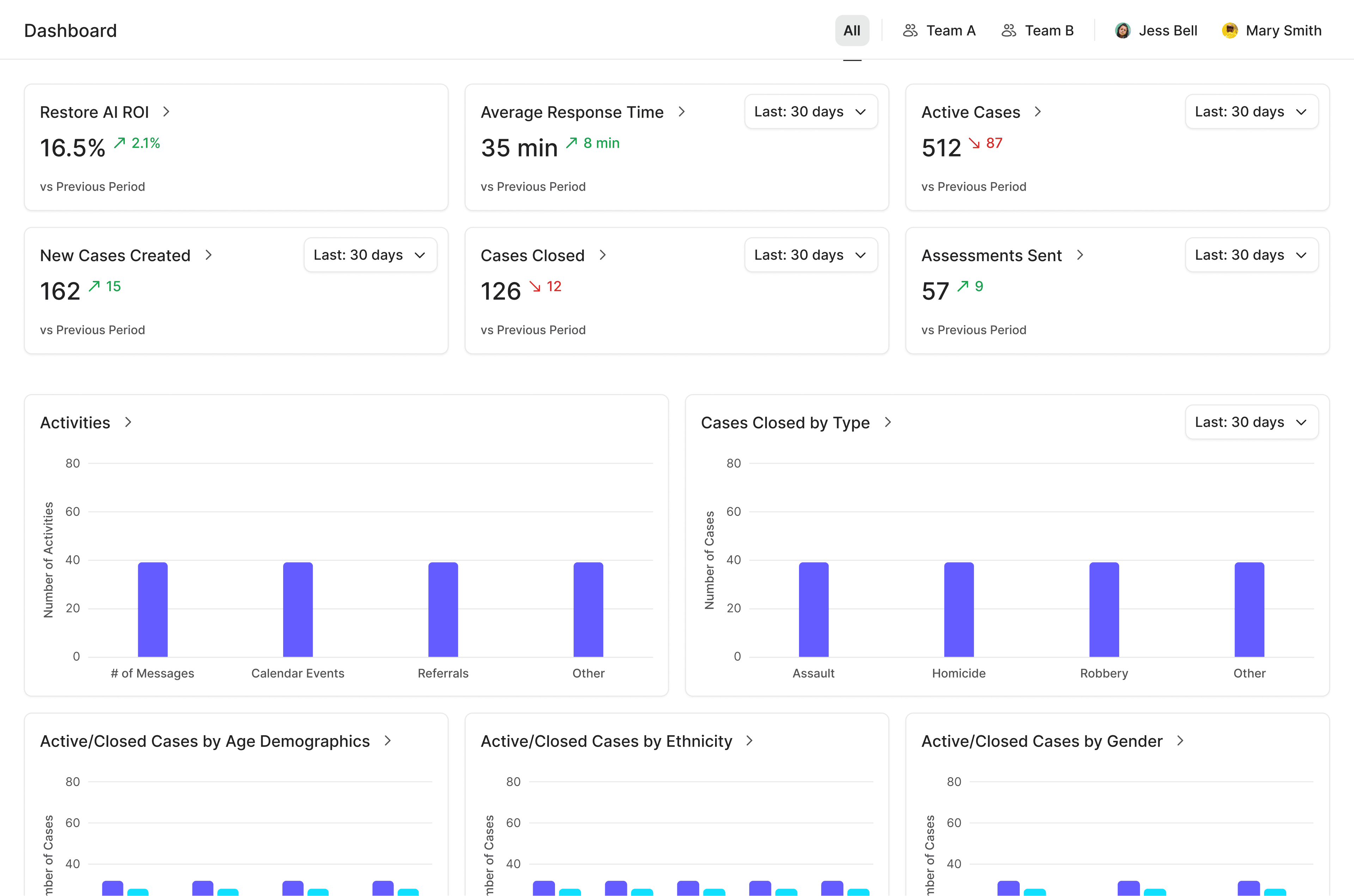Click the arrow next to Restore AI ROI
Viewport: 1354px width, 896px height.
tap(166, 112)
